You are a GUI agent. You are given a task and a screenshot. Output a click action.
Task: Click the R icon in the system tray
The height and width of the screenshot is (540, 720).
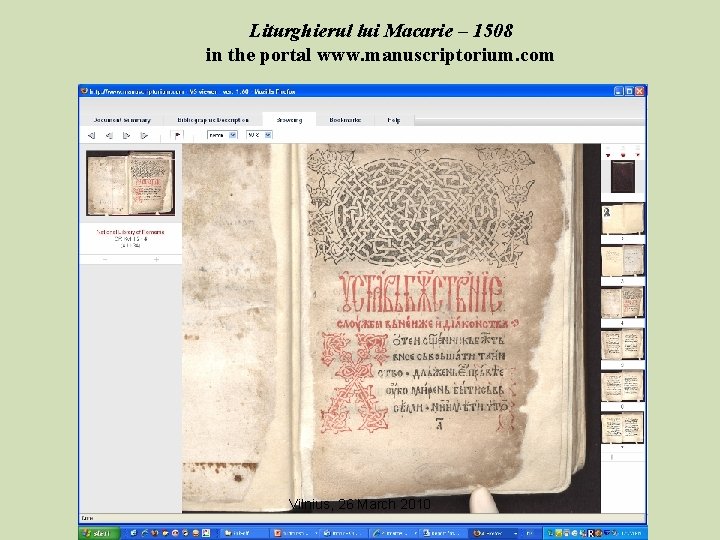591,533
